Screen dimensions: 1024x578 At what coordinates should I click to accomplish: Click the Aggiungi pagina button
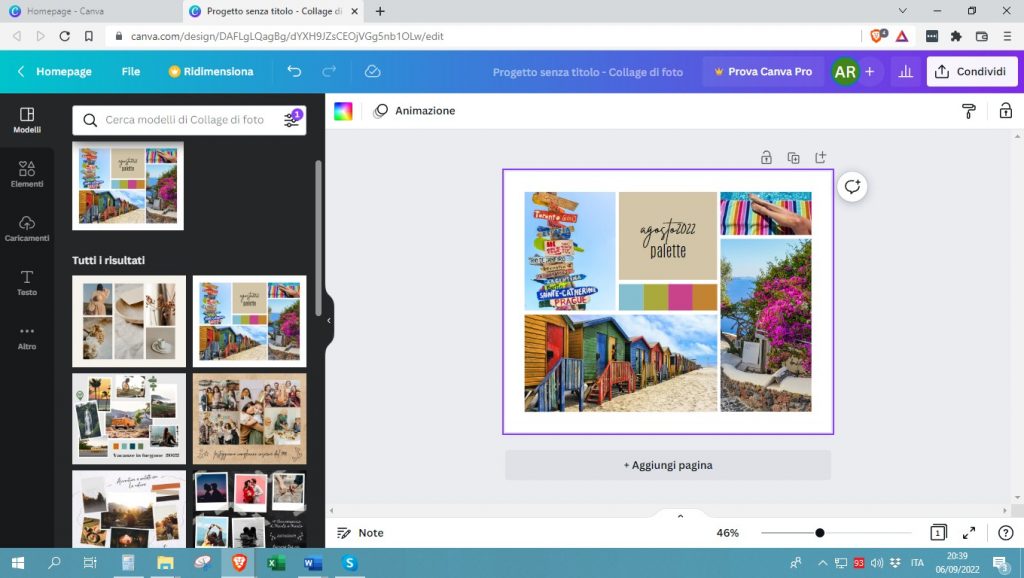pos(667,465)
